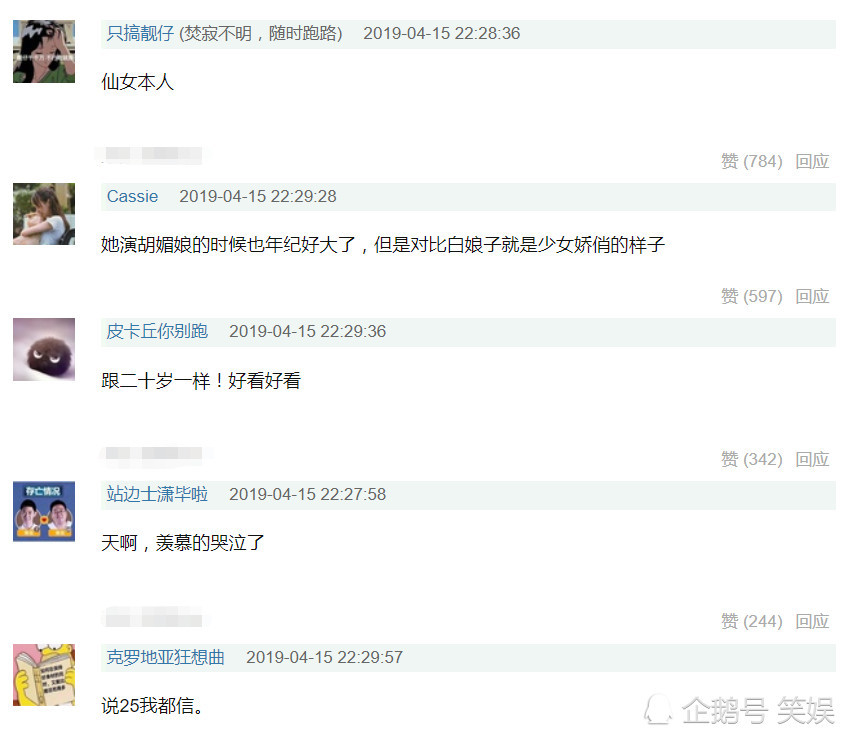Open Cassie's profile avatar

pyautogui.click(x=44, y=214)
